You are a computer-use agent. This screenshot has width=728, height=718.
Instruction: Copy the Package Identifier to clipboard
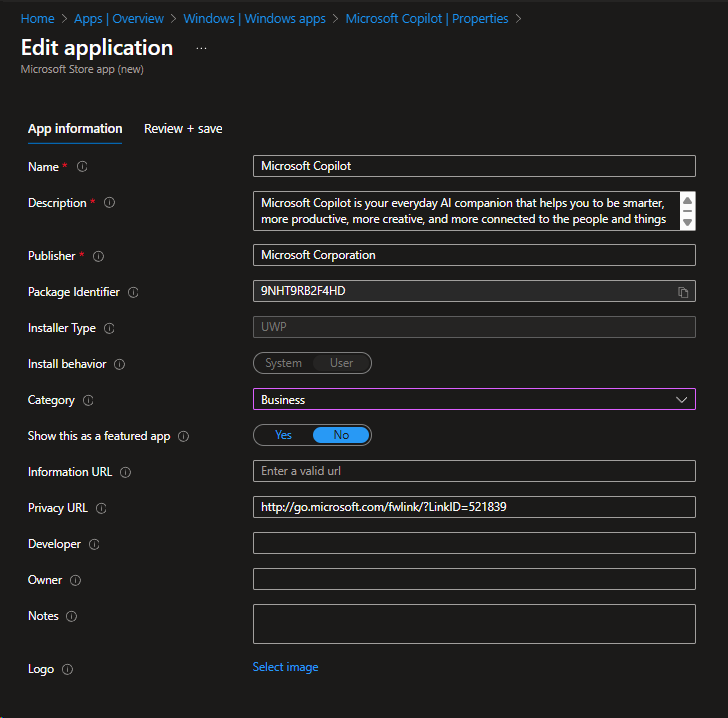pyautogui.click(x=682, y=292)
